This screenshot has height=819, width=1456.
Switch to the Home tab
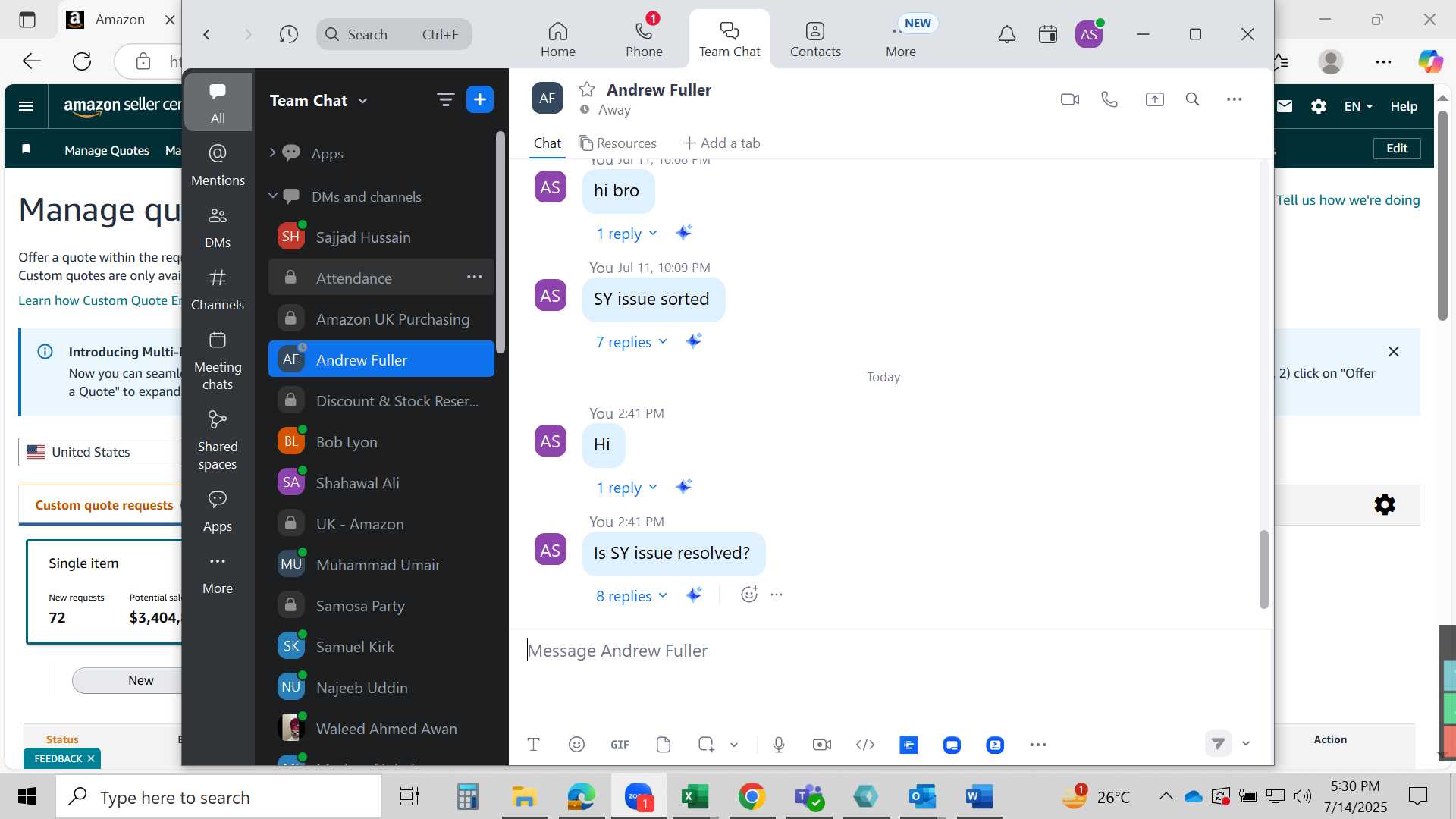pyautogui.click(x=557, y=39)
